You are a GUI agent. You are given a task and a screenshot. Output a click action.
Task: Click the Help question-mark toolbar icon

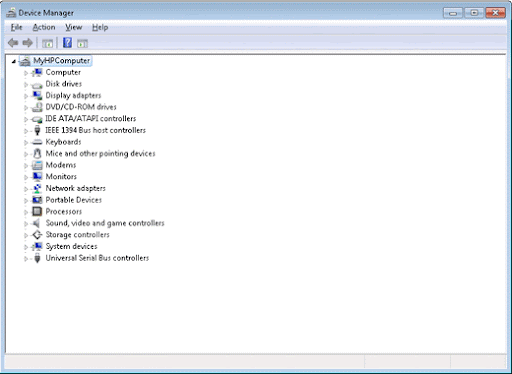[67, 43]
